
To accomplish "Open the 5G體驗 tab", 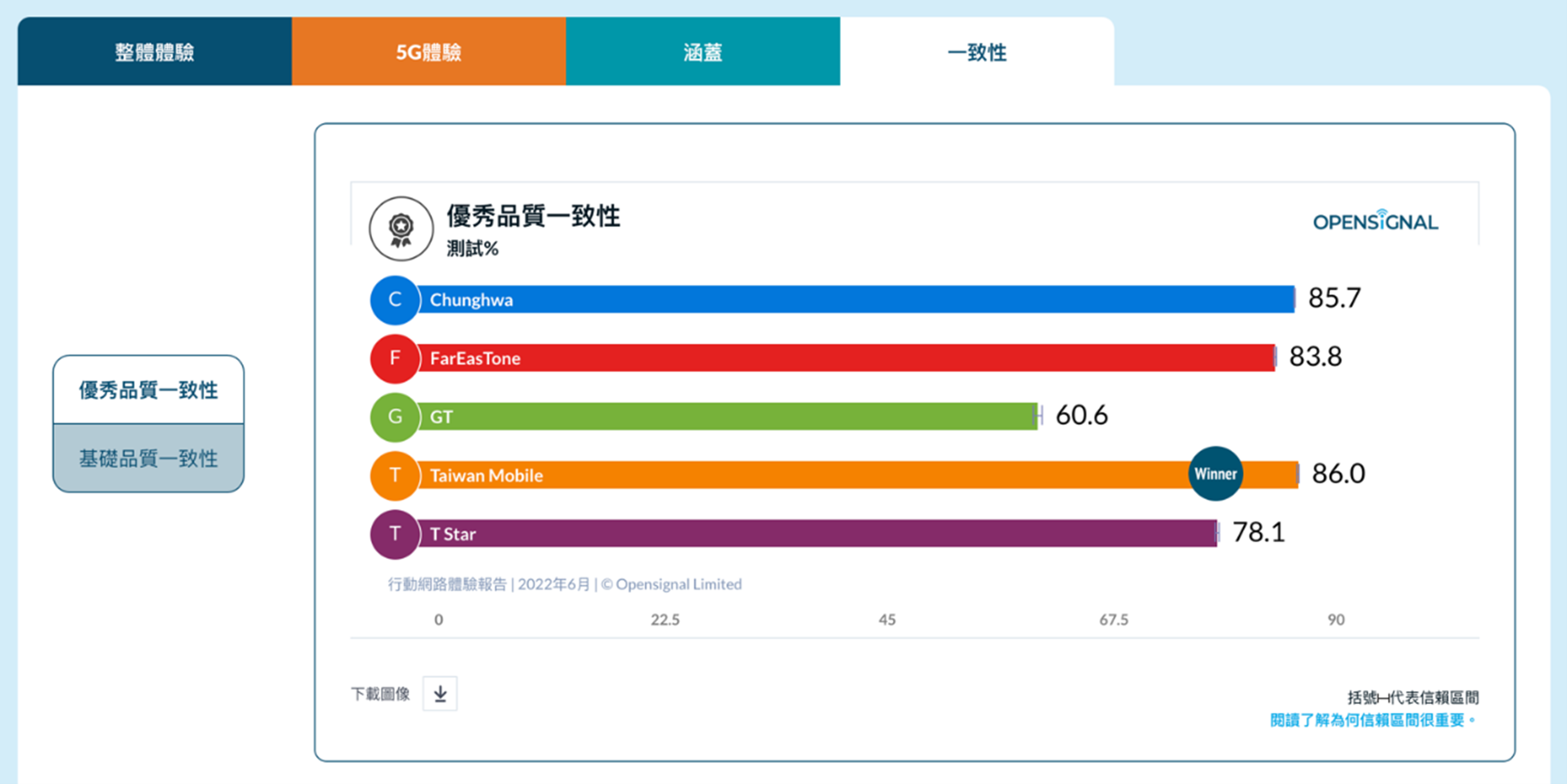I will [x=429, y=53].
